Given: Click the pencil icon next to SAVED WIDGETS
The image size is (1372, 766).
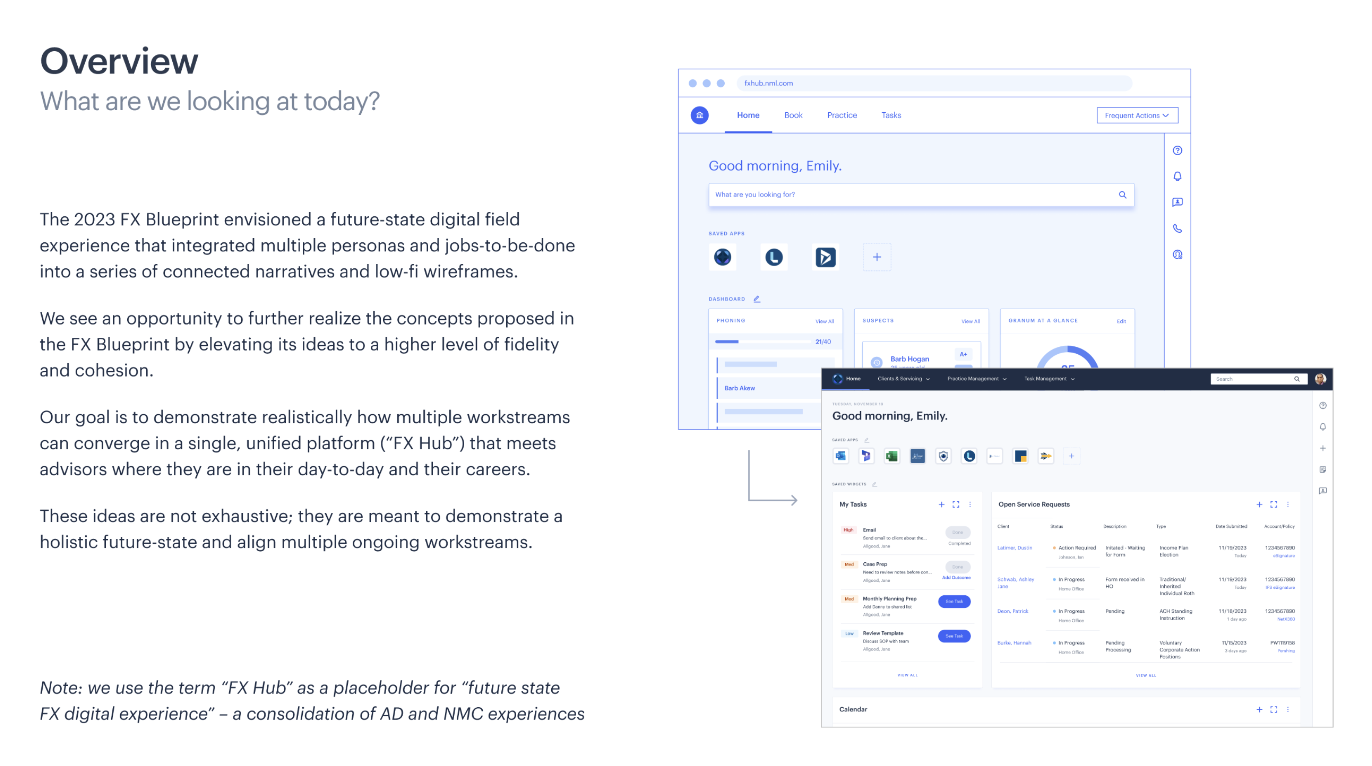Looking at the screenshot, I should [873, 484].
